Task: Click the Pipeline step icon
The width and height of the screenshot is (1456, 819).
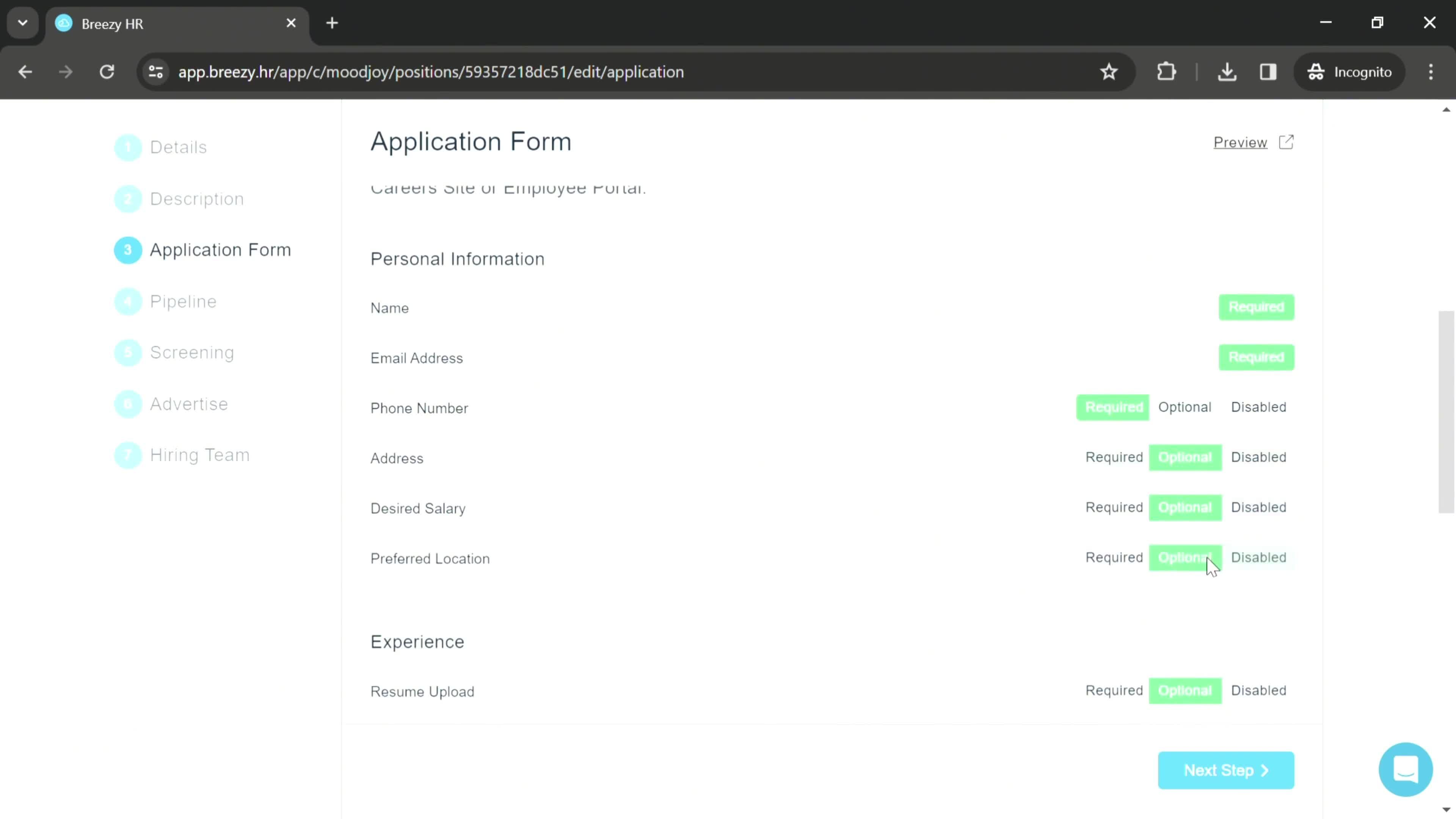Action: point(128,301)
